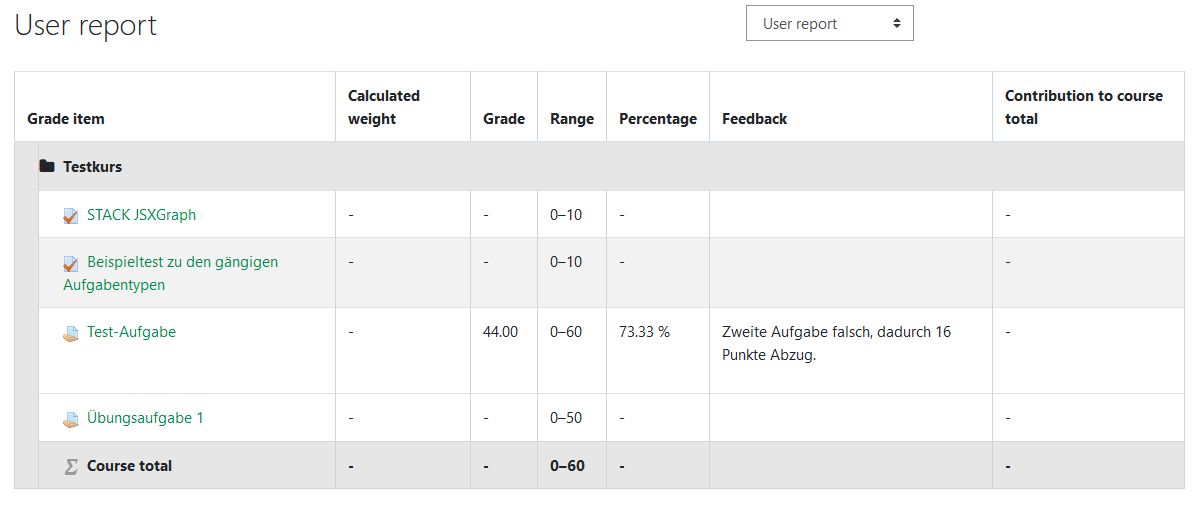Screen dimensions: 1201x506
Task: Click the Percentage column header
Action: (658, 119)
